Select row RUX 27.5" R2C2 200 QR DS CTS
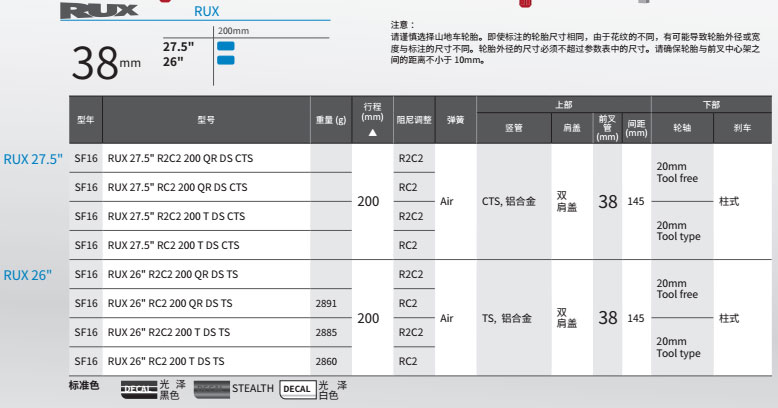The height and width of the screenshot is (408, 778). (210, 158)
